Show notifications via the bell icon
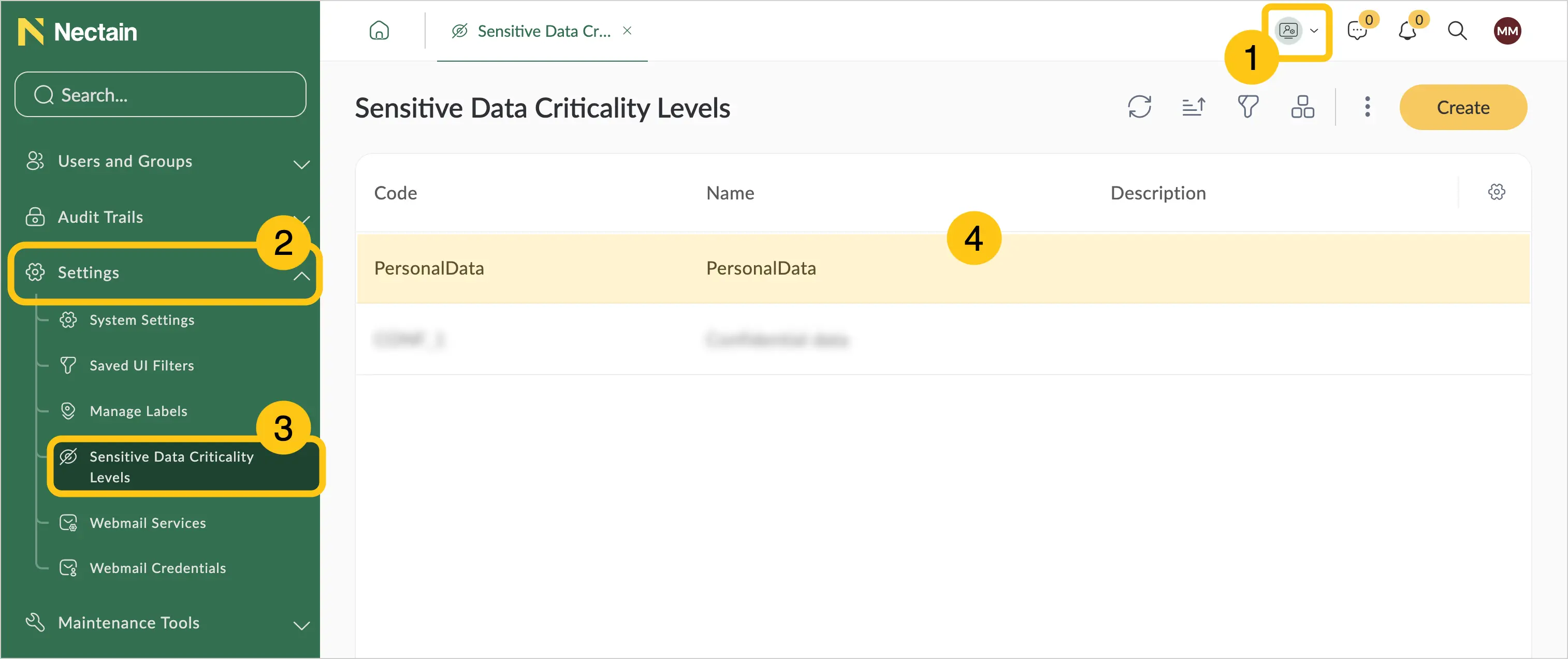Image resolution: width=1568 pixels, height=659 pixels. coord(1407,31)
